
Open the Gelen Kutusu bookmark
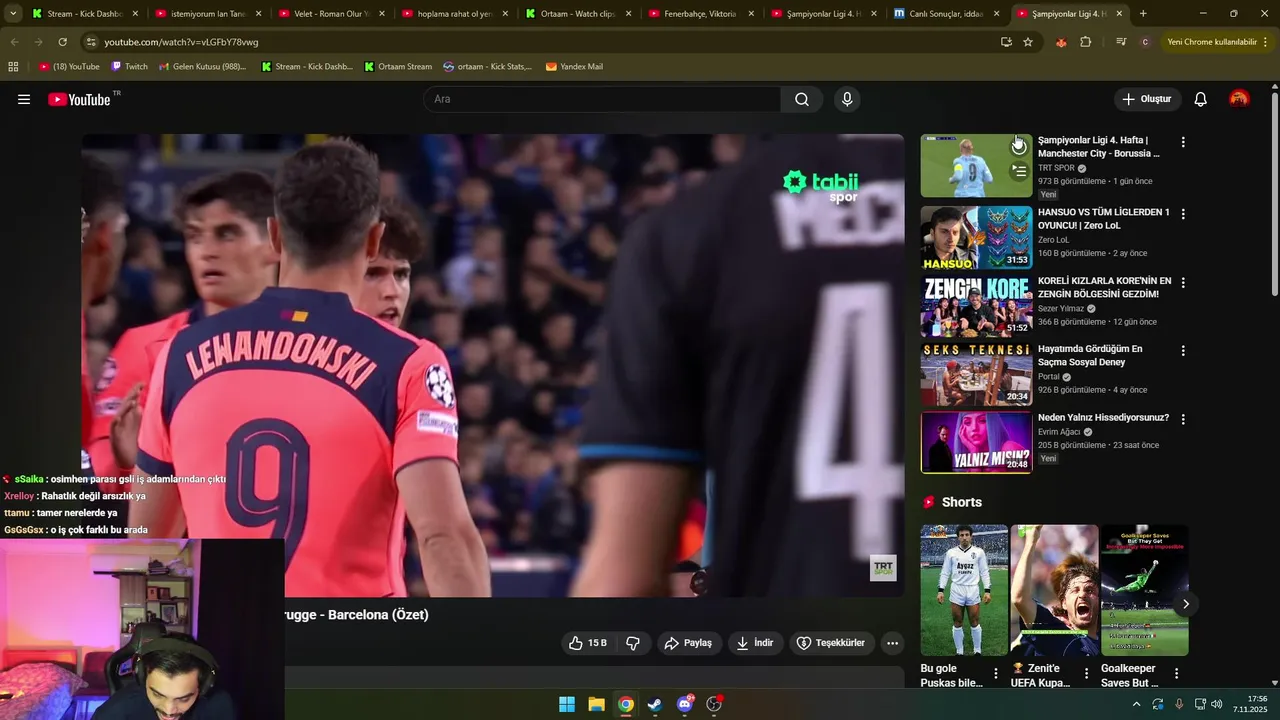click(x=203, y=67)
